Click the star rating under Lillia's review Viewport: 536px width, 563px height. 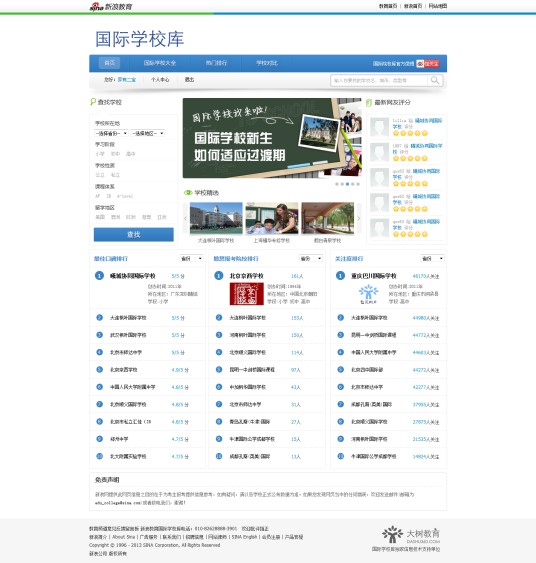click(410, 133)
